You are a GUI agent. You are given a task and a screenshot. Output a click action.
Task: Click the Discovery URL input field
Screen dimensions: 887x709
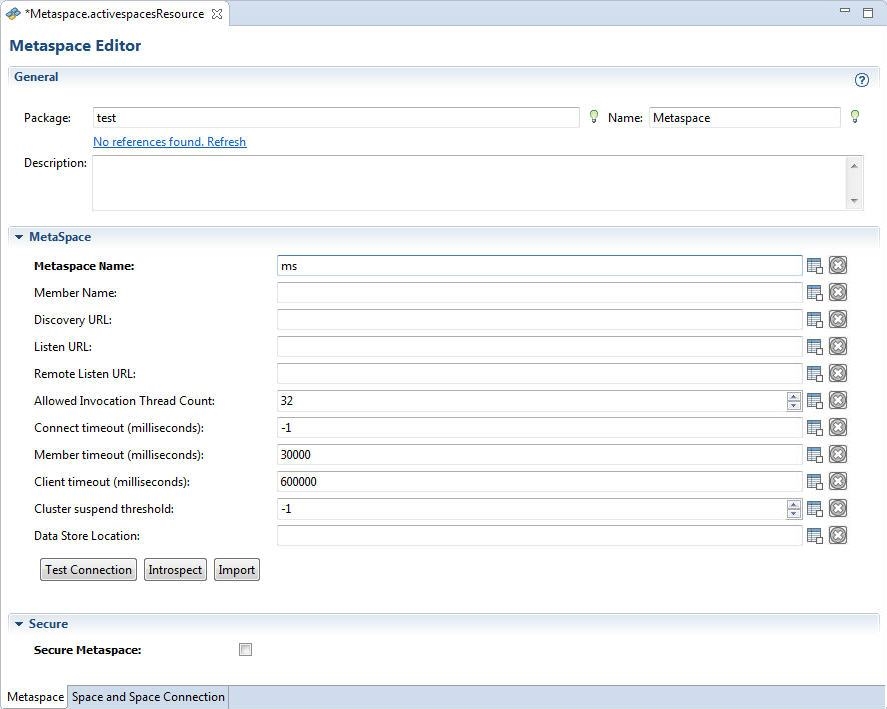[540, 320]
